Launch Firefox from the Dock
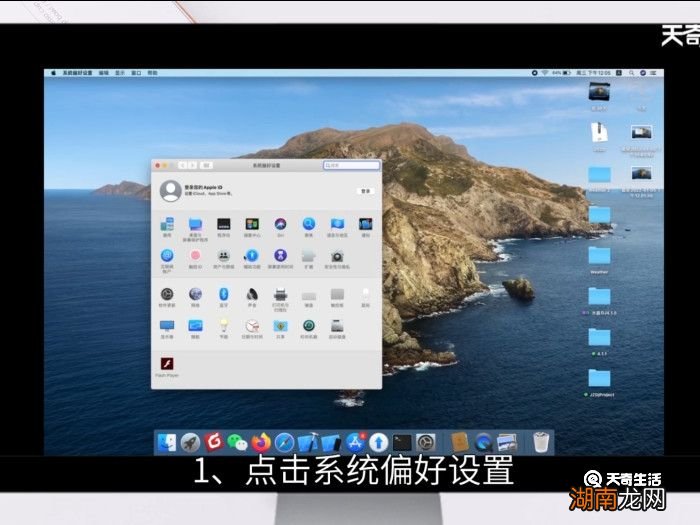The image size is (700, 525). [262, 441]
